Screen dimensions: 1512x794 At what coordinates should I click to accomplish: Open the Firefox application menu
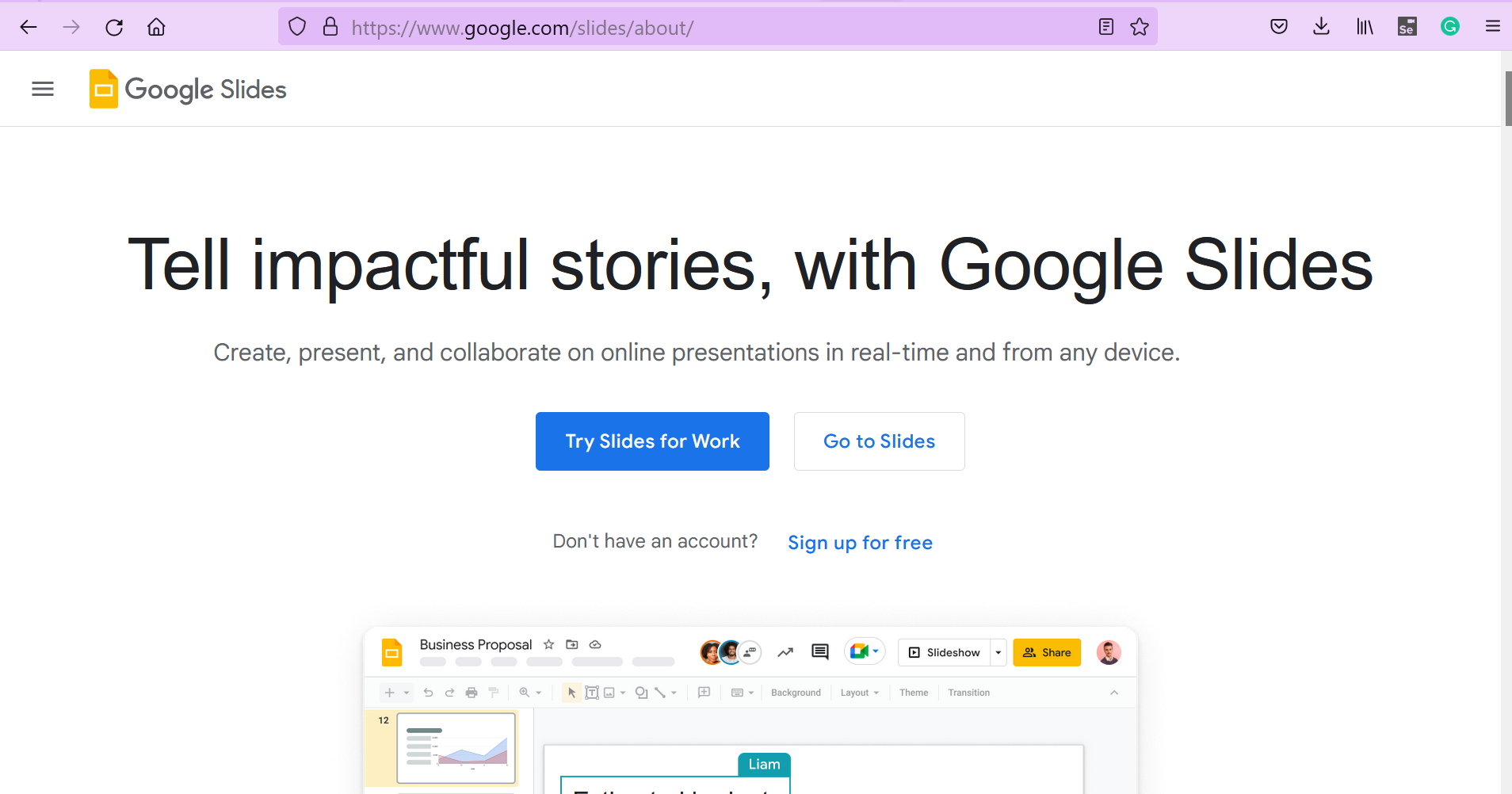pos(1493,27)
